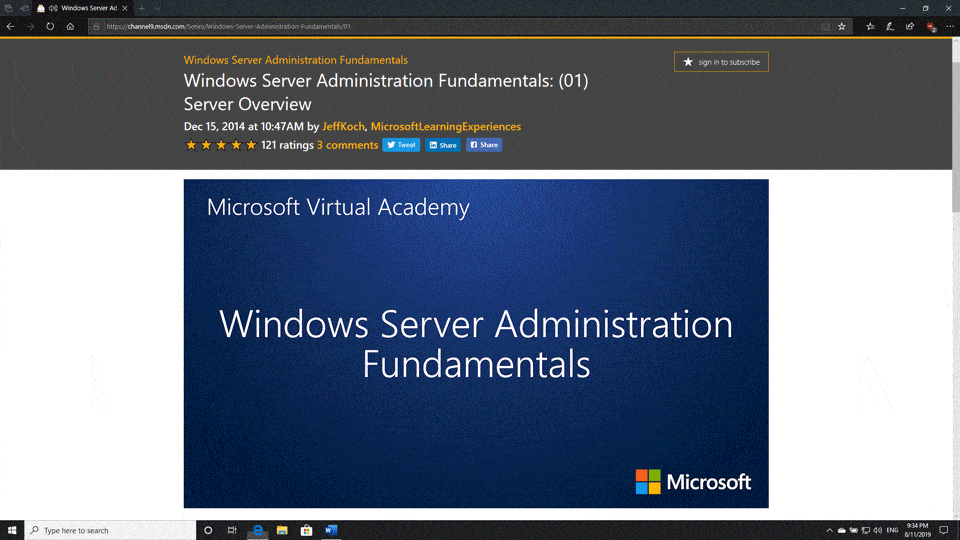Open JeffKoch author profile link

tap(343, 127)
